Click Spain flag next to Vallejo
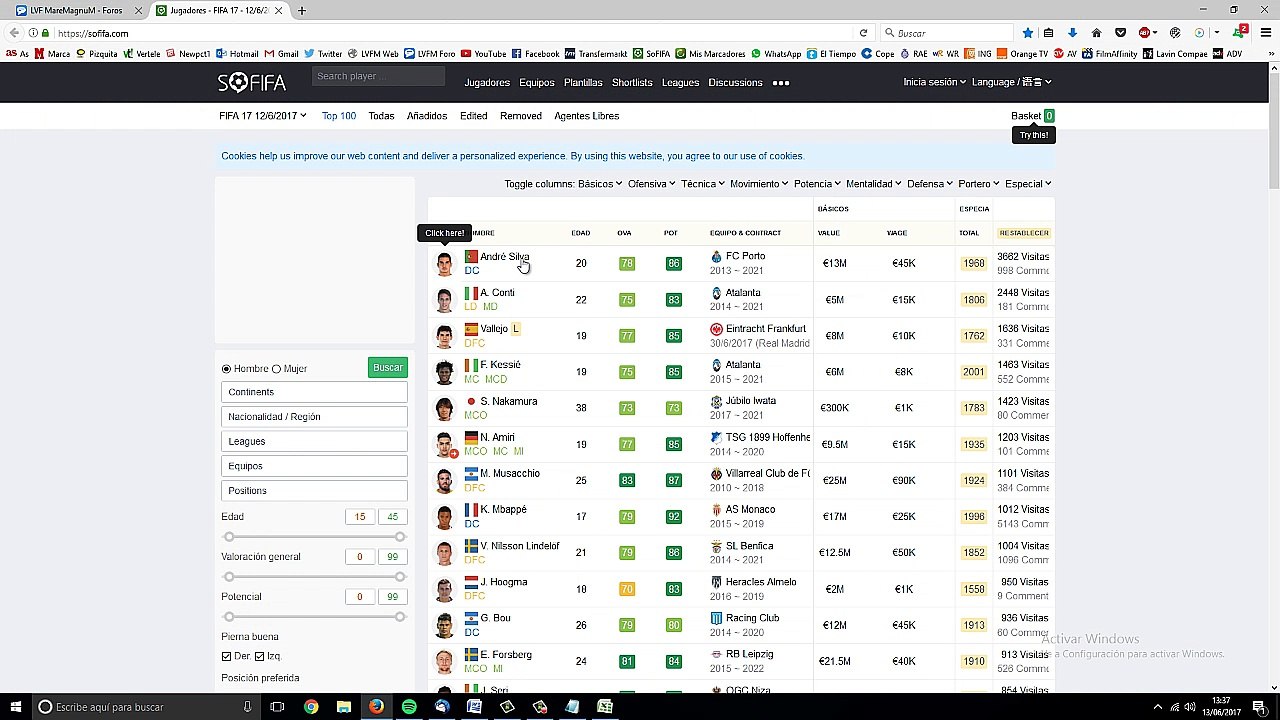 [x=471, y=329]
